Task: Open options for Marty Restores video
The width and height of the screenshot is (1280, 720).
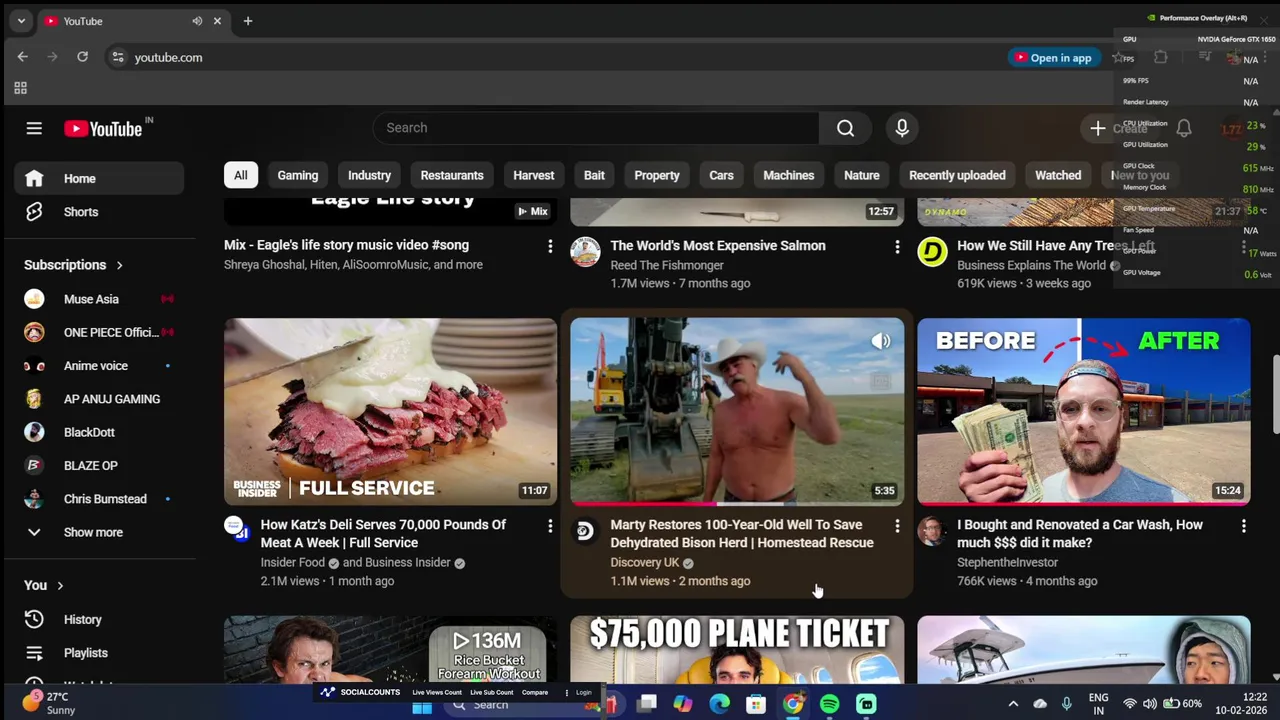Action: tap(896, 525)
